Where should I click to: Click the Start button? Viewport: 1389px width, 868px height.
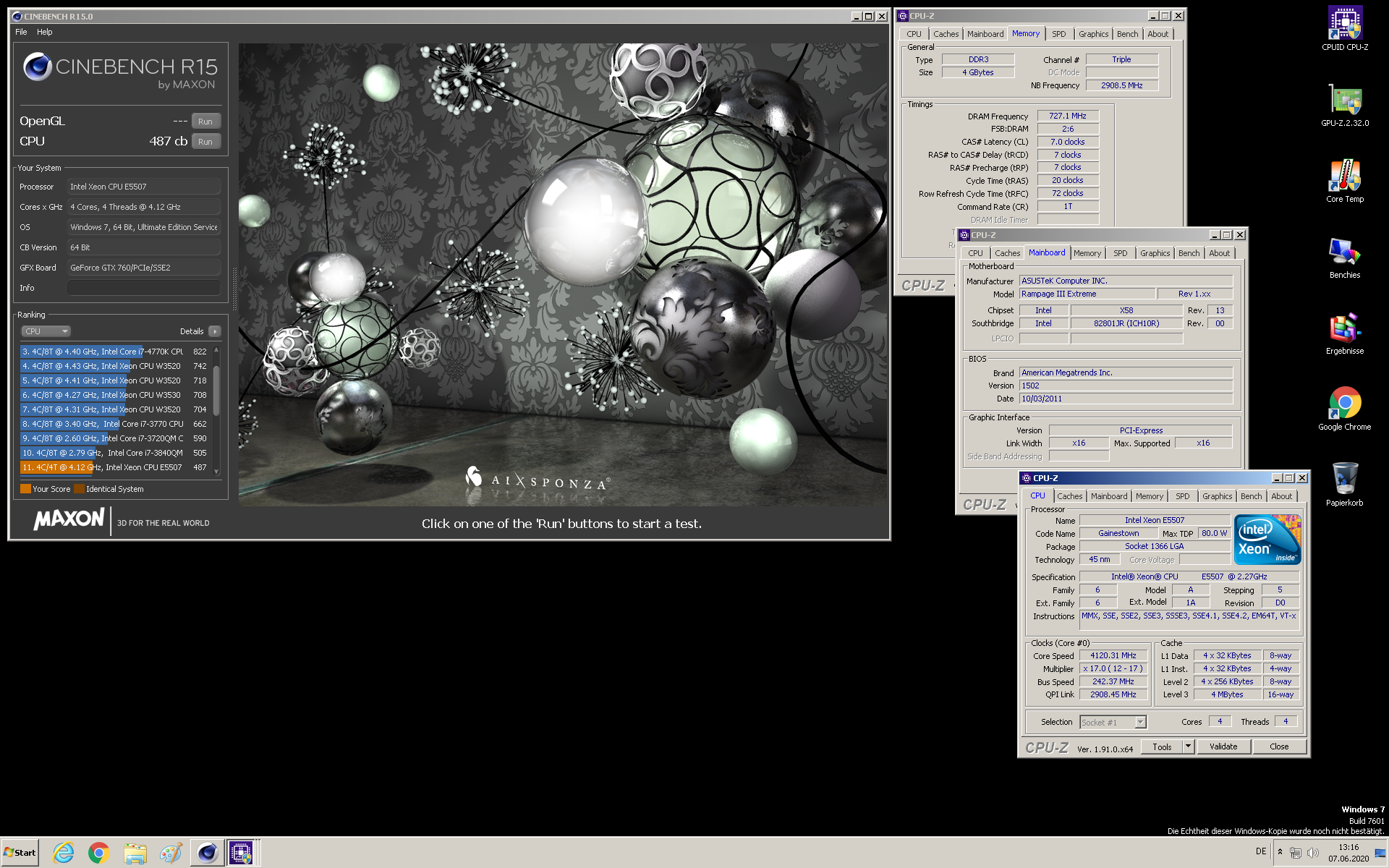(x=20, y=852)
